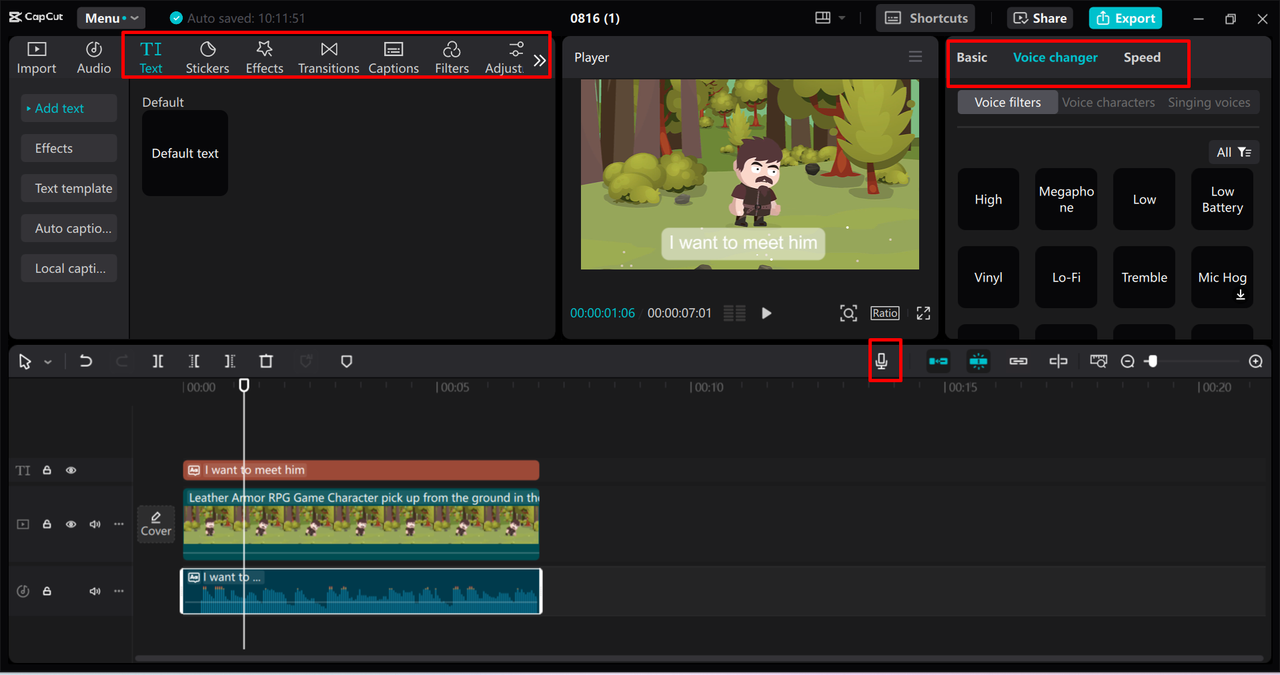
Task: Edit the video Cover
Action: point(156,524)
